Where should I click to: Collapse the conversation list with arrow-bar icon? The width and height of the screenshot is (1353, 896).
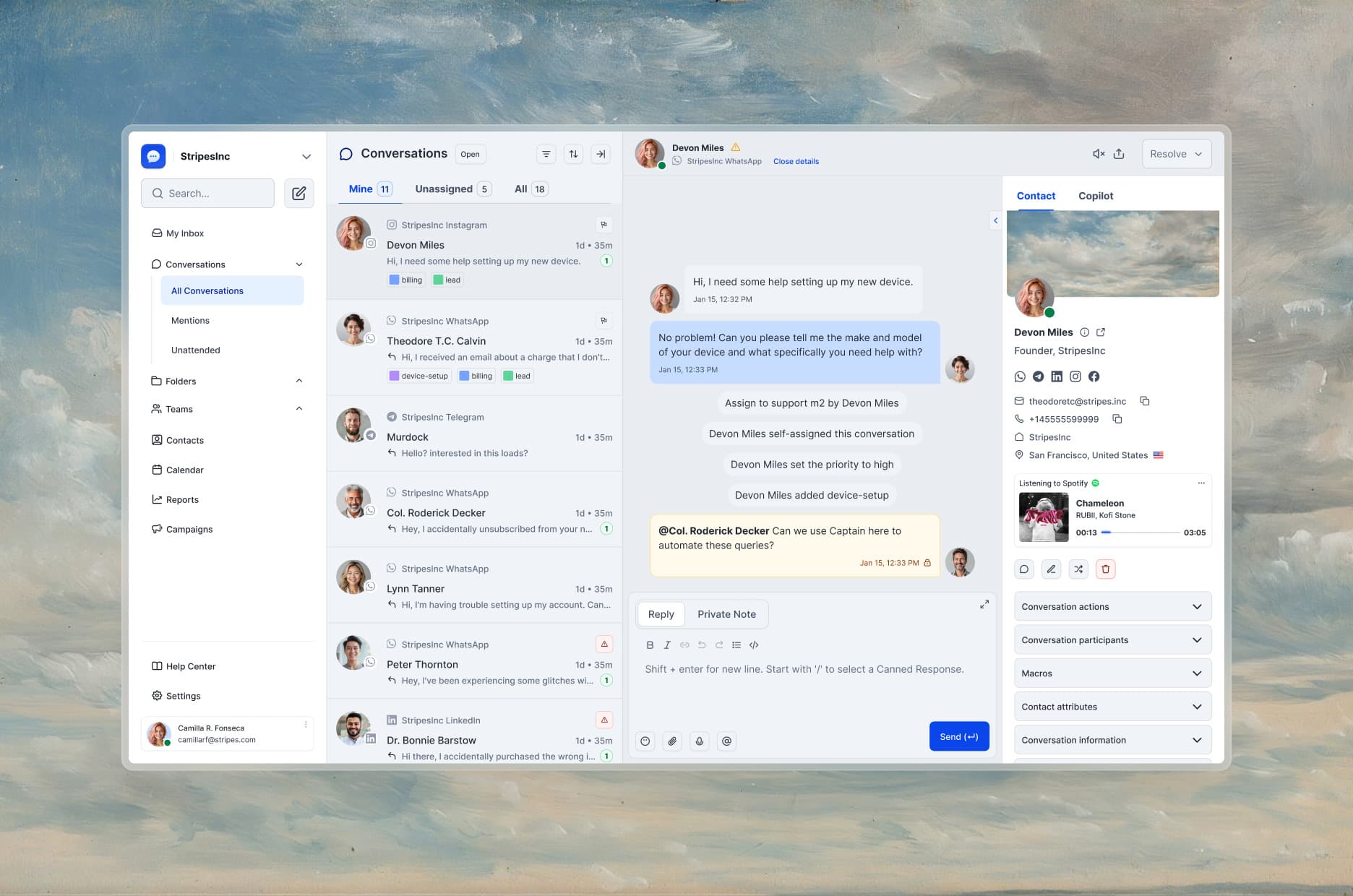click(601, 154)
